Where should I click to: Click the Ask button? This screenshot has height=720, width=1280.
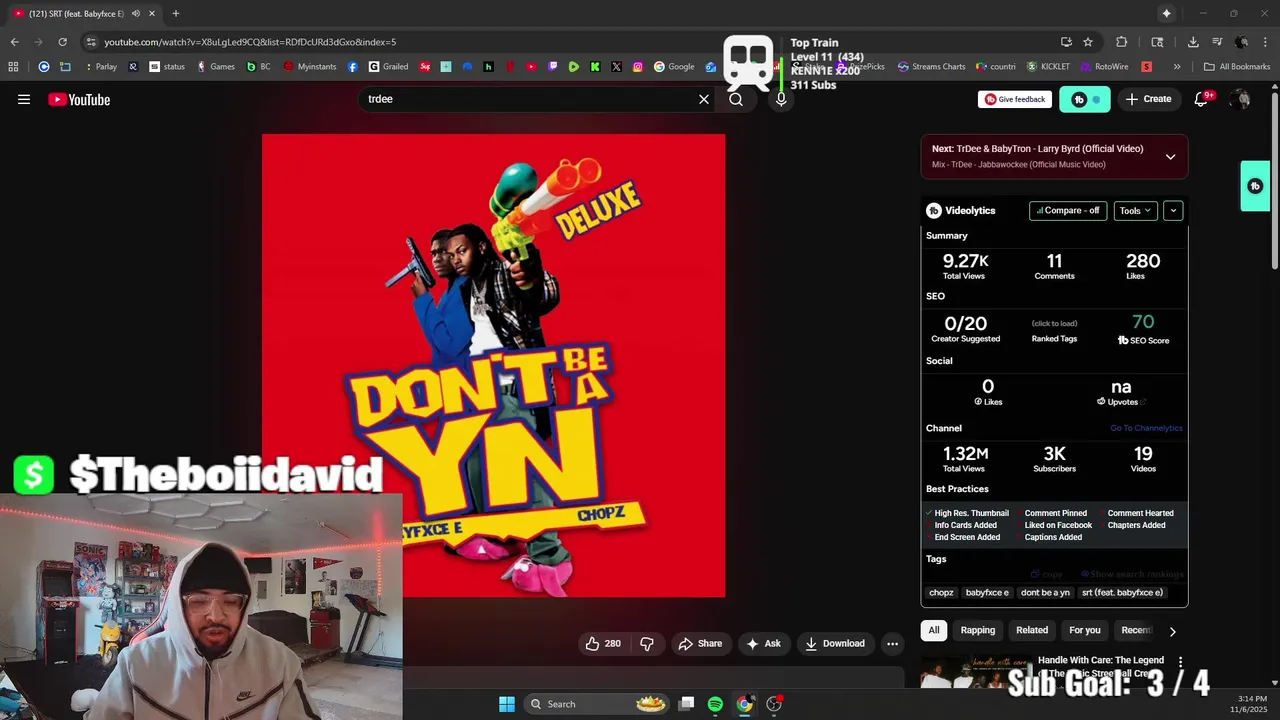[x=763, y=643]
